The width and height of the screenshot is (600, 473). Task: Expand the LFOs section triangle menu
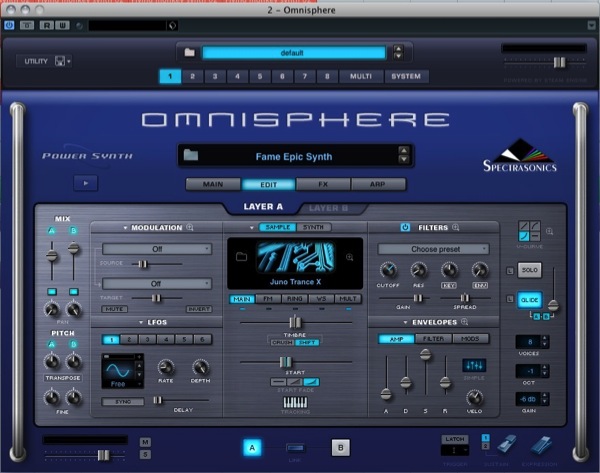click(x=141, y=323)
